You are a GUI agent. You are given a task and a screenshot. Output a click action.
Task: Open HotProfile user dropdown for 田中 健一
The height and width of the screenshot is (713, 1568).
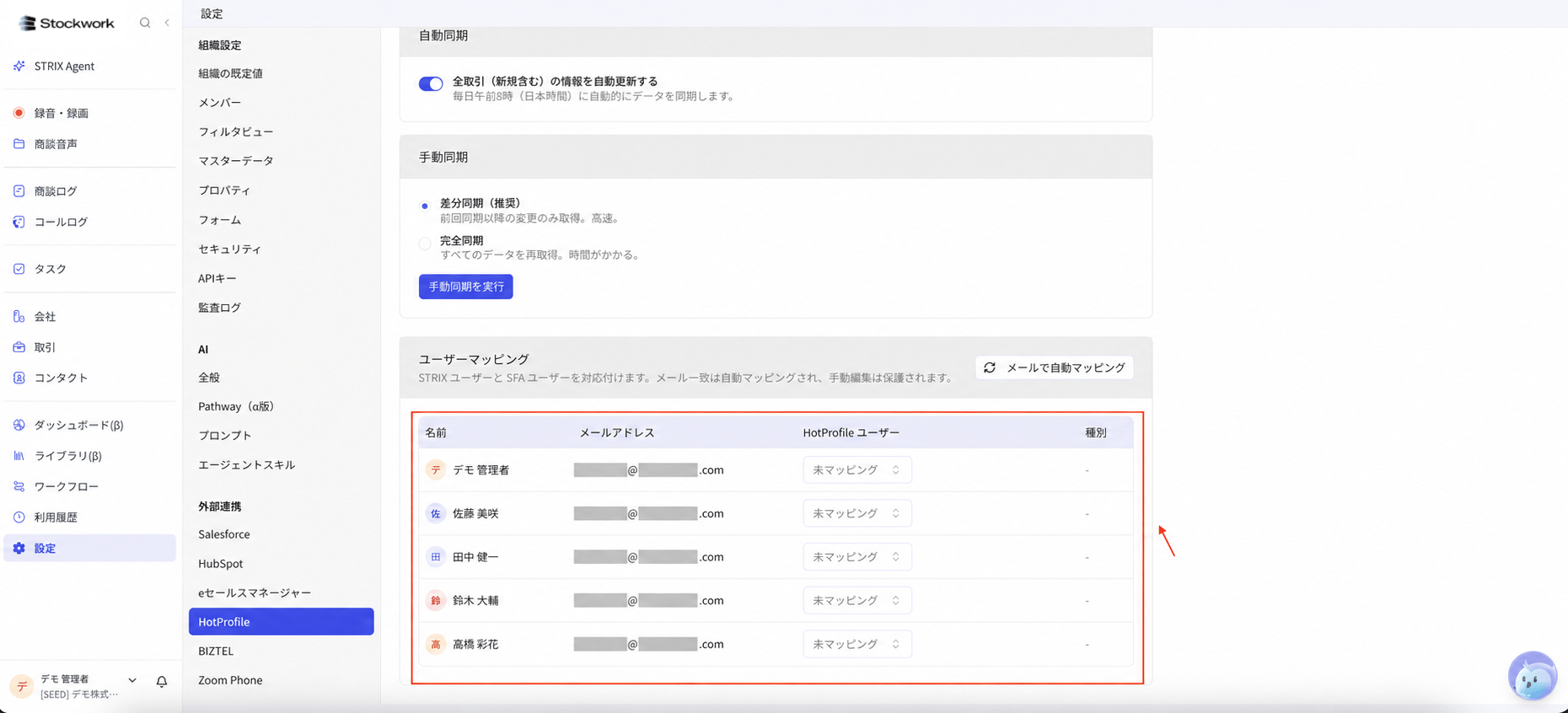pyautogui.click(x=857, y=557)
